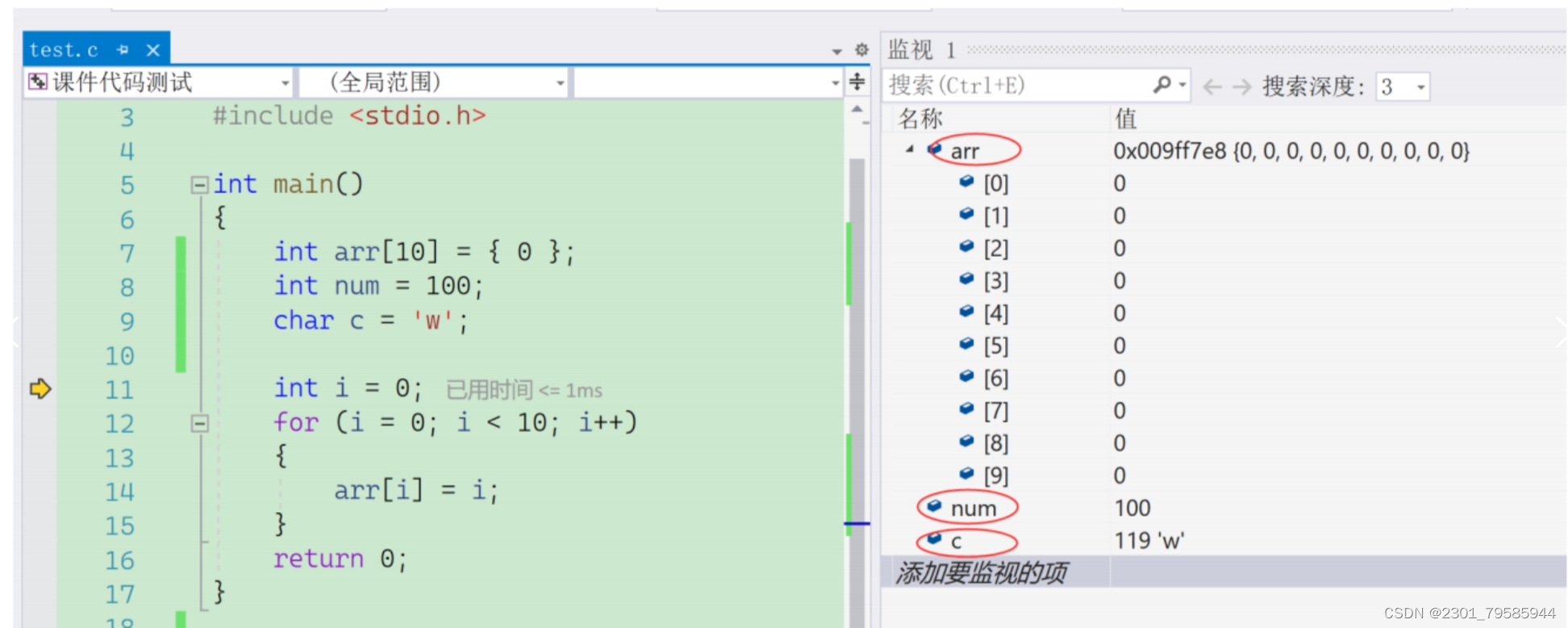
Task: Go to previous search result arrow
Action: 1212,86
